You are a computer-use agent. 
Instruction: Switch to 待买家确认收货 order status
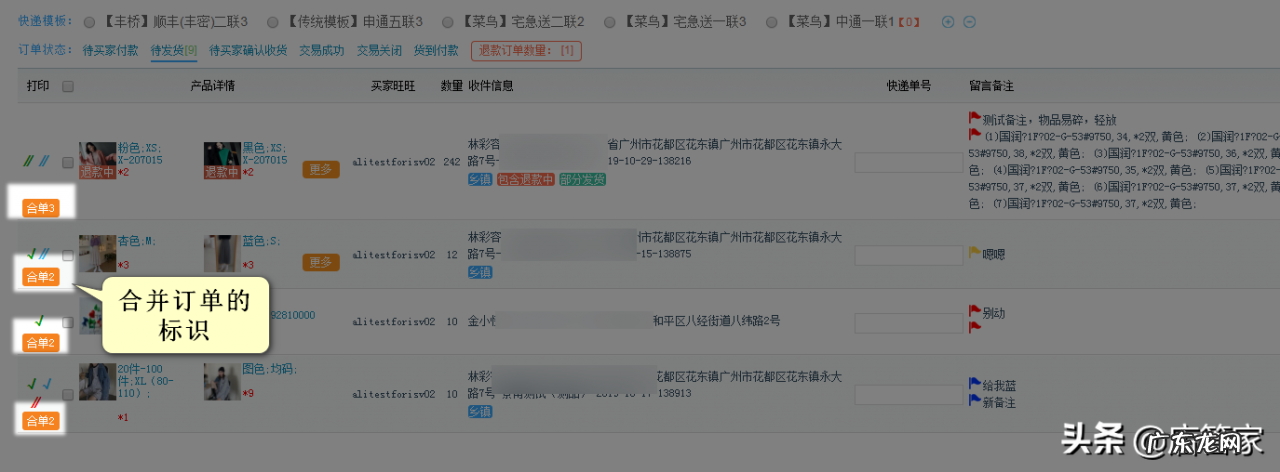[x=248, y=50]
